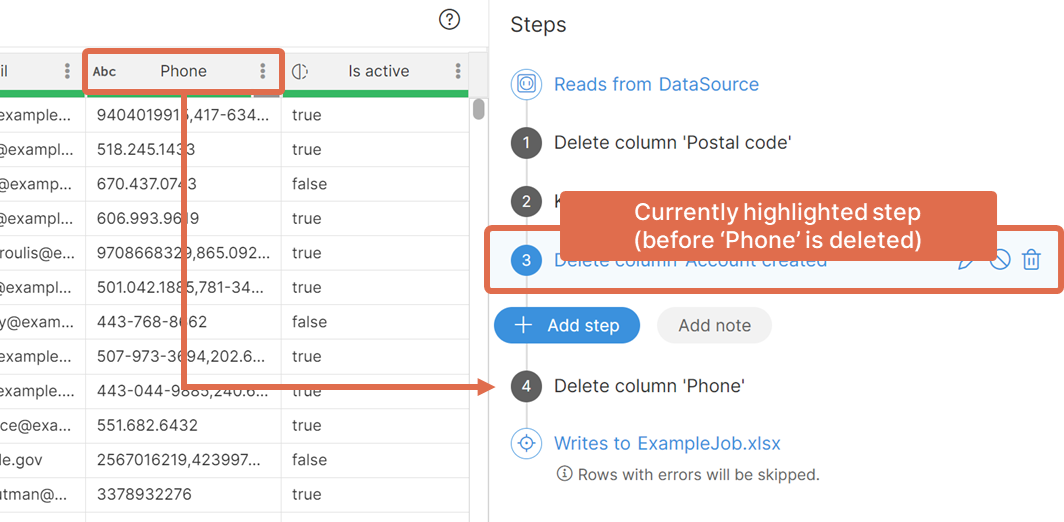Delete step 3 with the trash icon
Image resolution: width=1064 pixels, height=522 pixels.
pos(1032,261)
